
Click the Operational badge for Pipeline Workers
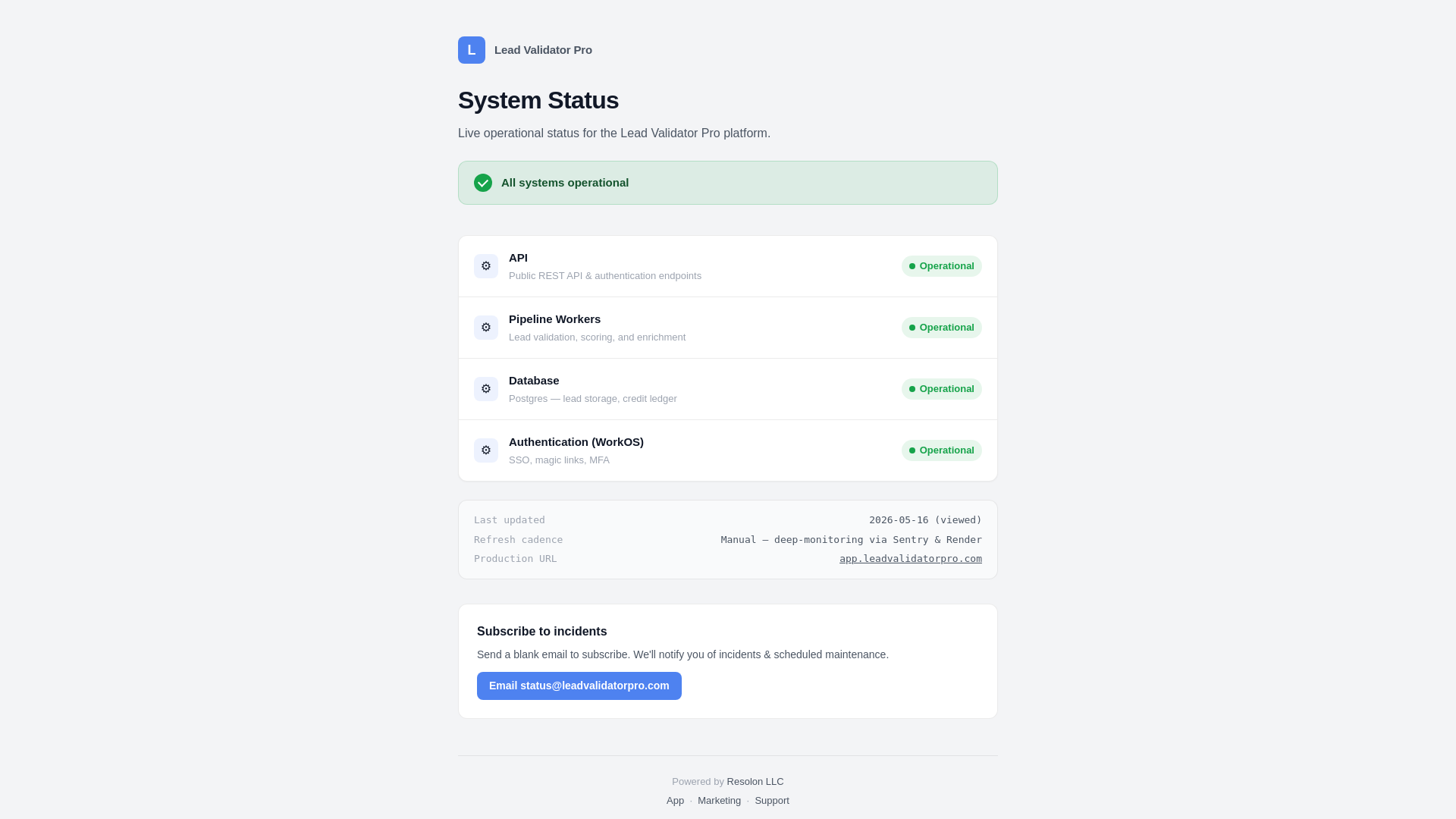(x=941, y=328)
